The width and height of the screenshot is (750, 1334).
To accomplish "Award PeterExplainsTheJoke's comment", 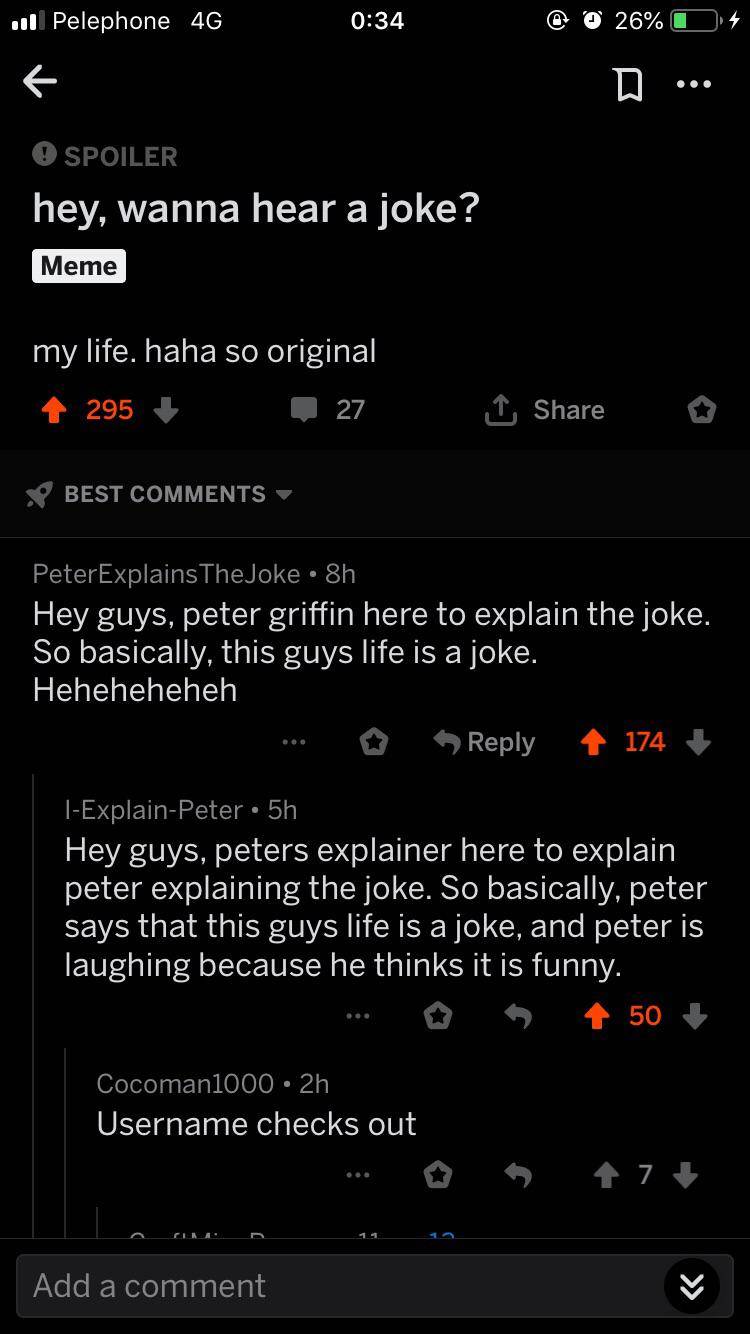I will (x=374, y=742).
